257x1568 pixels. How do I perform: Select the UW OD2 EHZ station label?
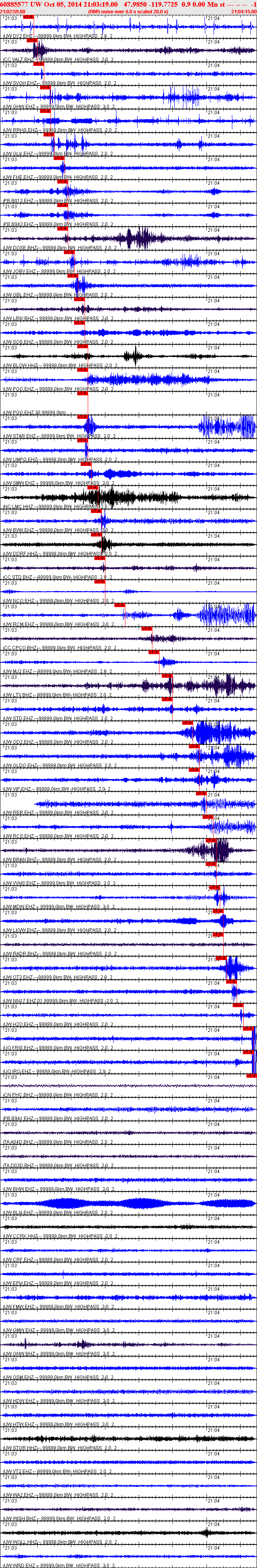pyautogui.click(x=58, y=742)
